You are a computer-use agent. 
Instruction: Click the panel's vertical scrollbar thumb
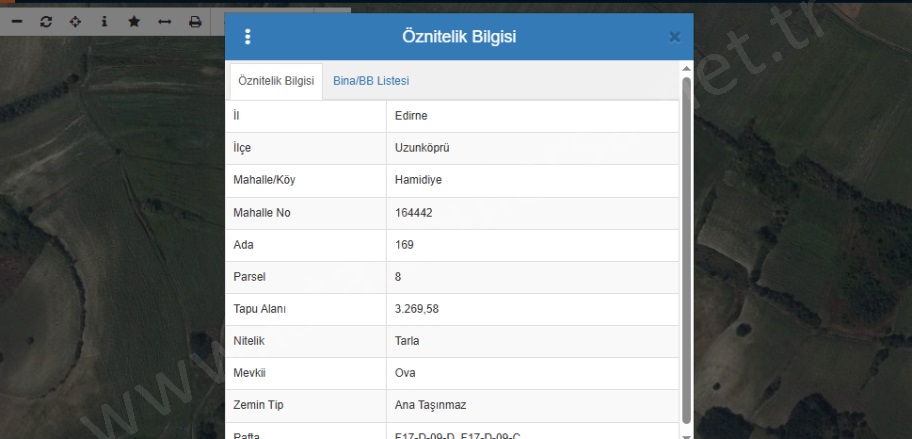[x=686, y=250]
